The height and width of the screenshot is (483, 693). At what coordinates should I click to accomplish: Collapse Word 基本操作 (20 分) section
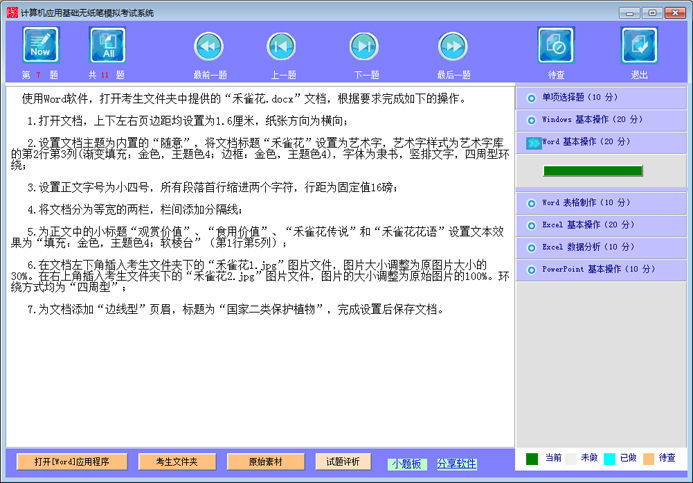(x=602, y=142)
